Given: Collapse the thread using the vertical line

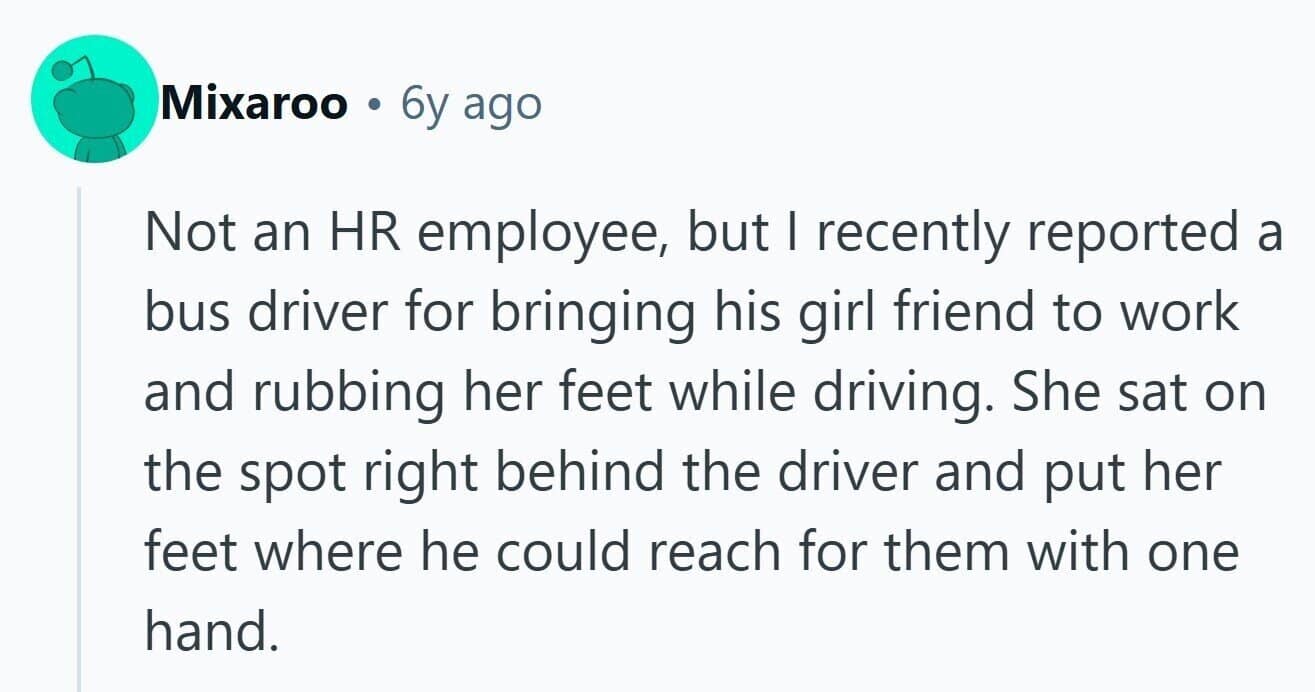Looking at the screenshot, I should (79, 438).
